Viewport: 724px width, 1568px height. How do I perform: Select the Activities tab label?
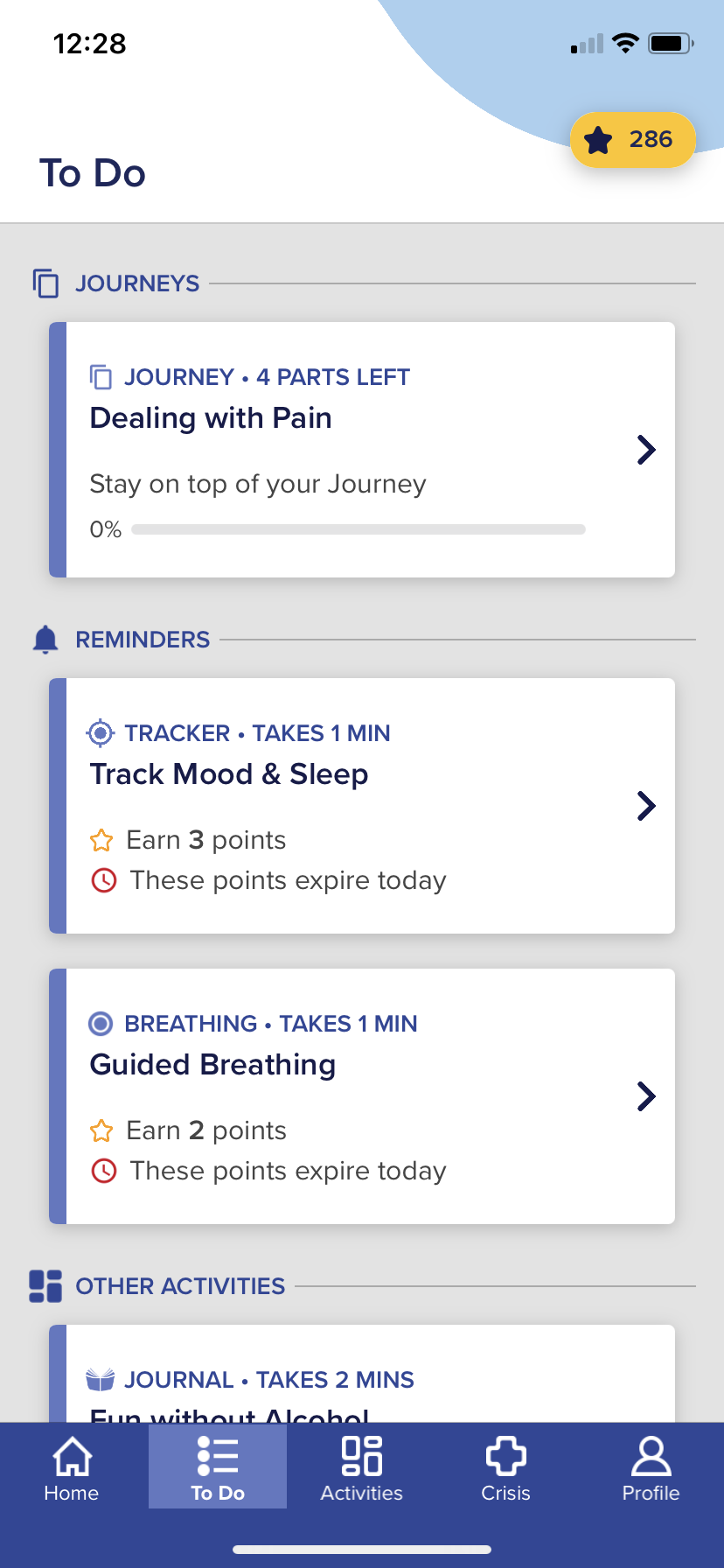362,1494
